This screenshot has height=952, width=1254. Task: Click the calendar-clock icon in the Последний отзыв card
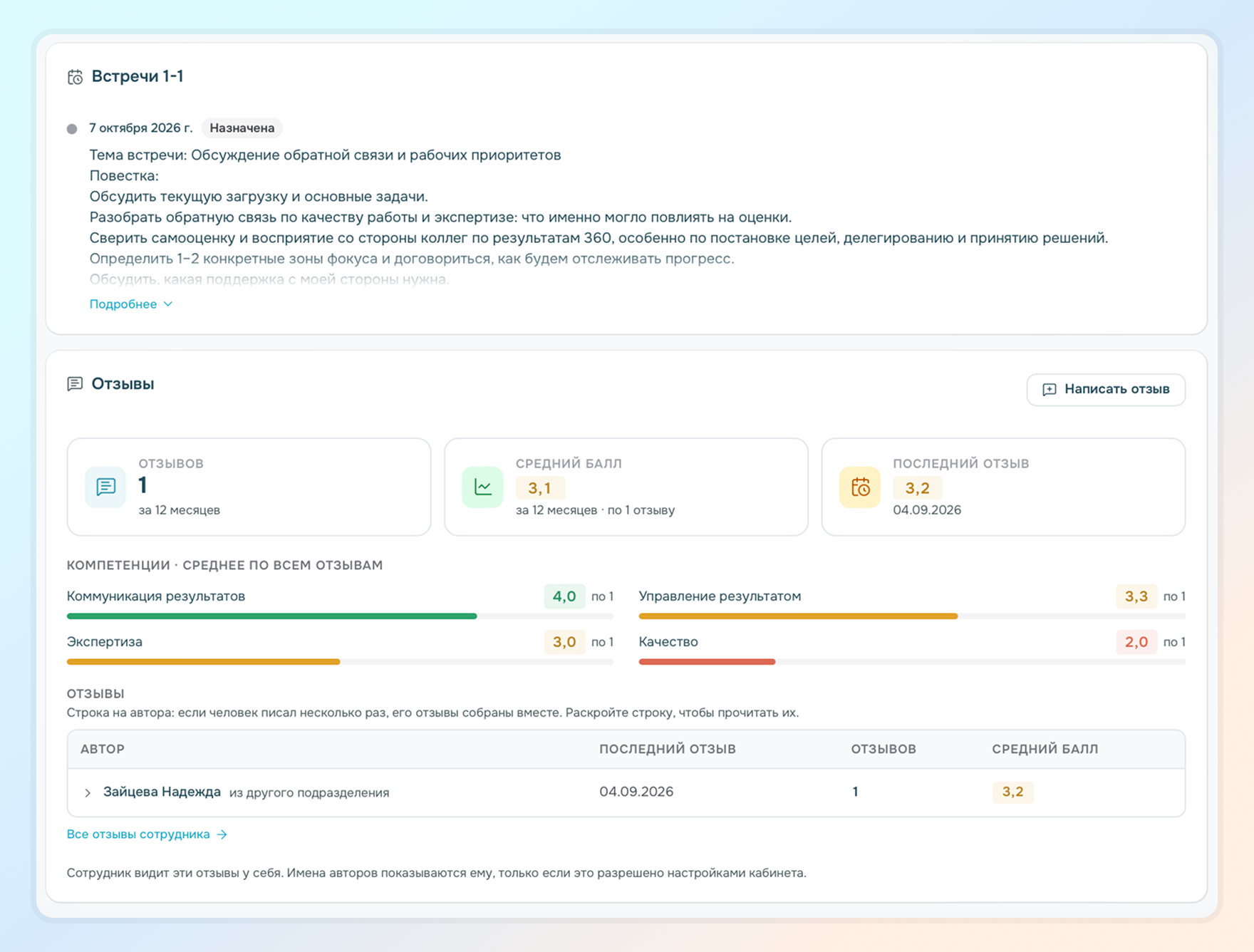[860, 487]
